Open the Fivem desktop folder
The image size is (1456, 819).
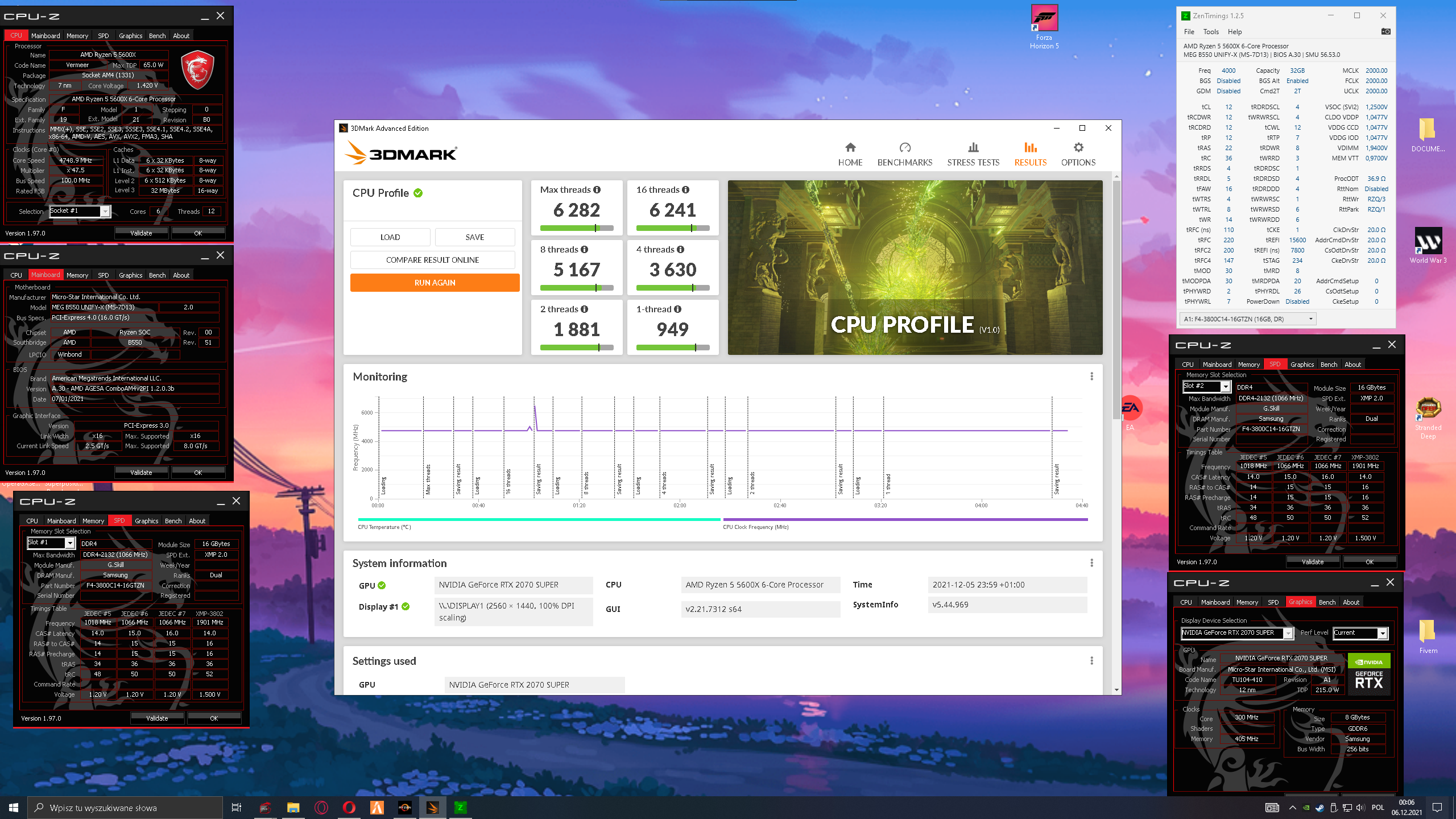(x=1428, y=636)
